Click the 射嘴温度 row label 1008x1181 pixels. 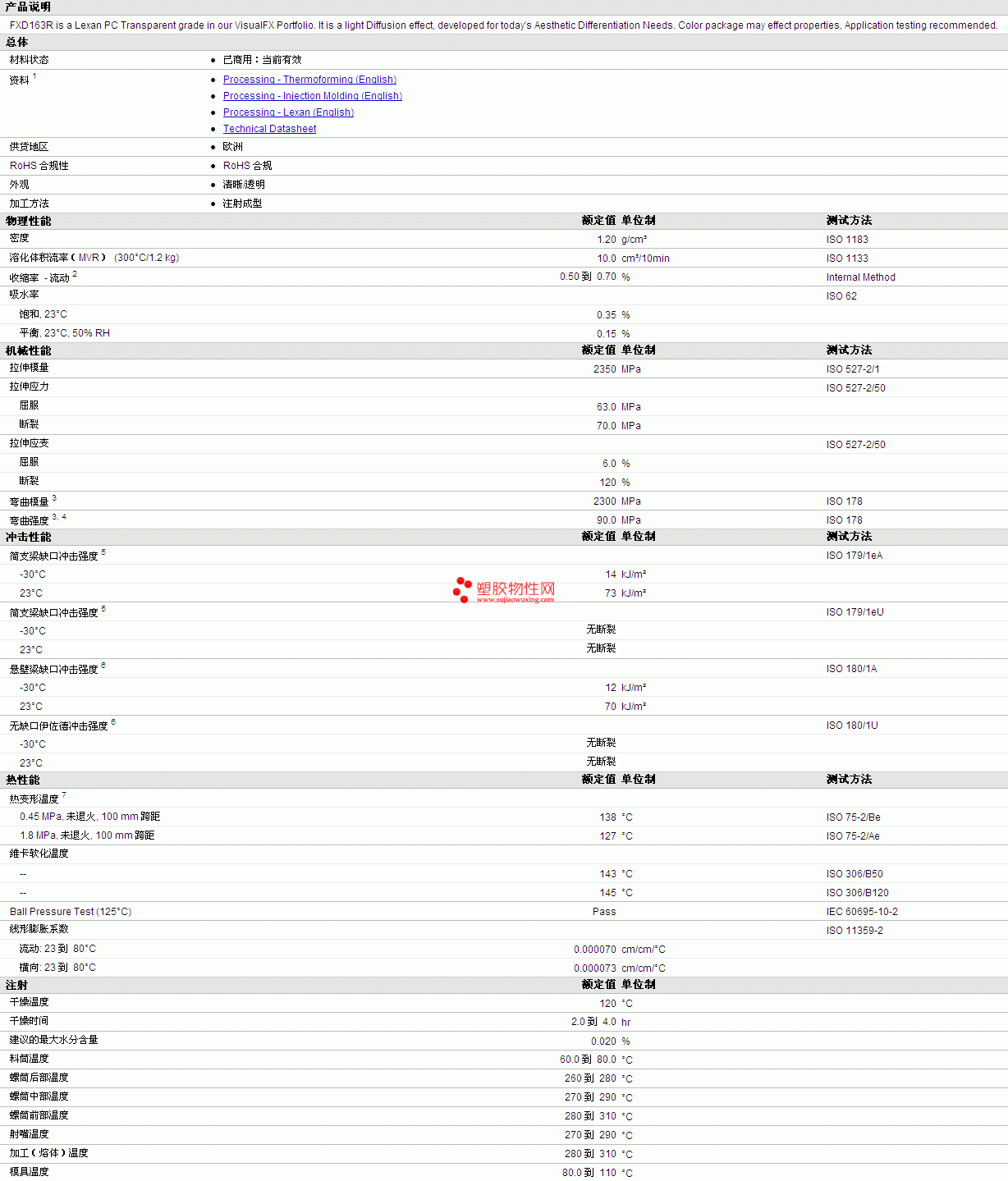point(29,1134)
